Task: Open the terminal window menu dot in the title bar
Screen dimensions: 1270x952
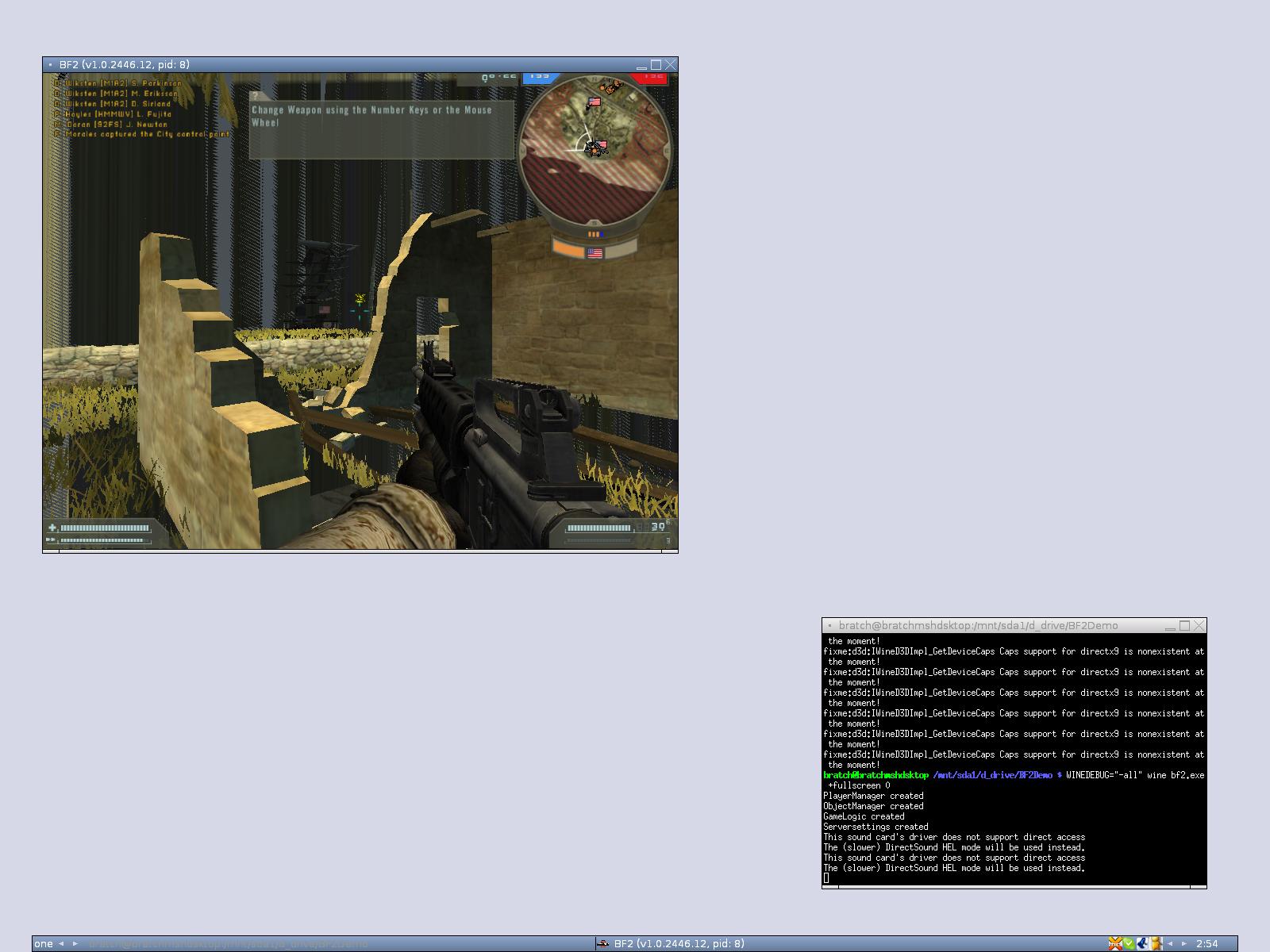Action: [829, 625]
